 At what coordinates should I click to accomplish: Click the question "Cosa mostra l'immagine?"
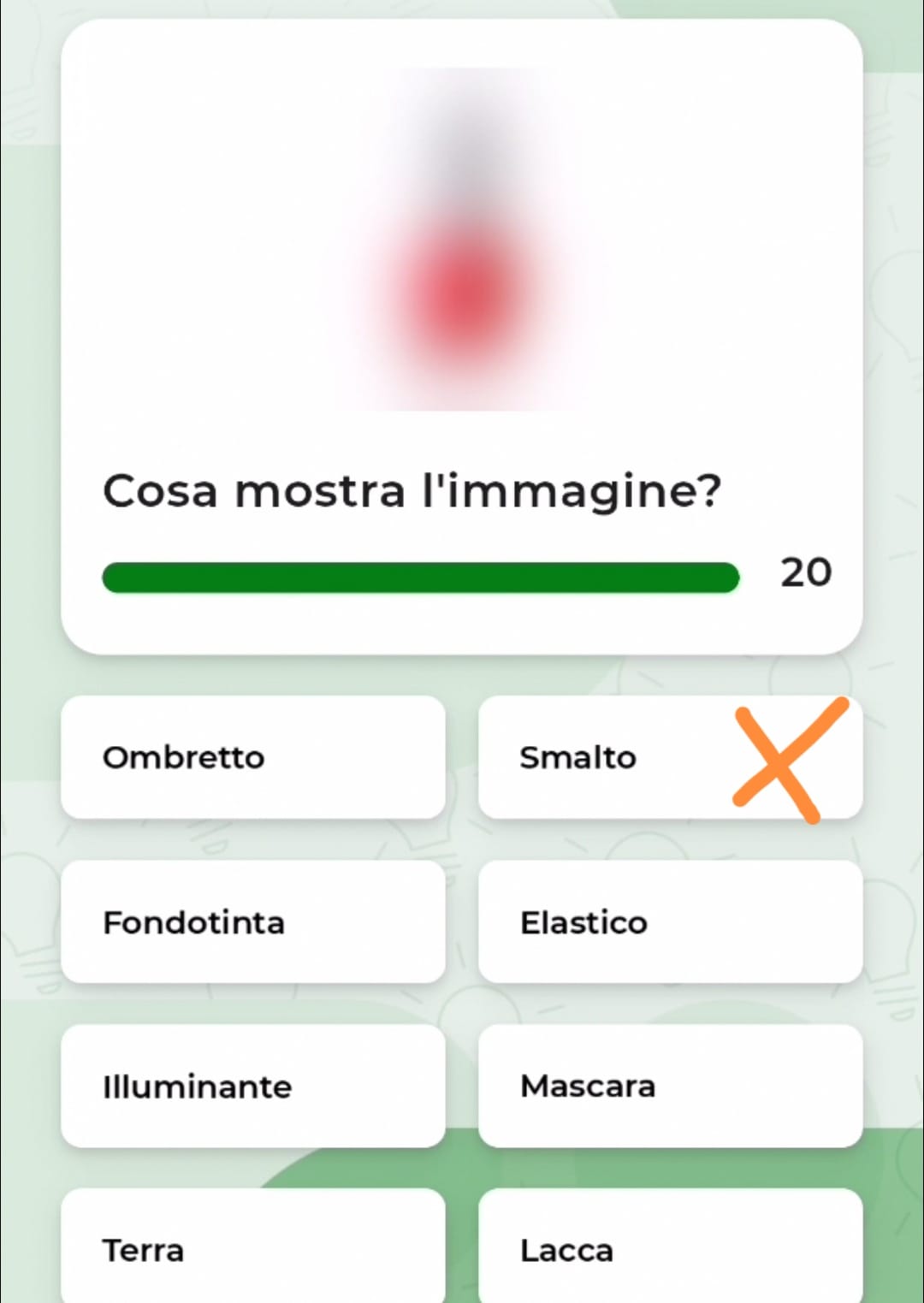412,492
